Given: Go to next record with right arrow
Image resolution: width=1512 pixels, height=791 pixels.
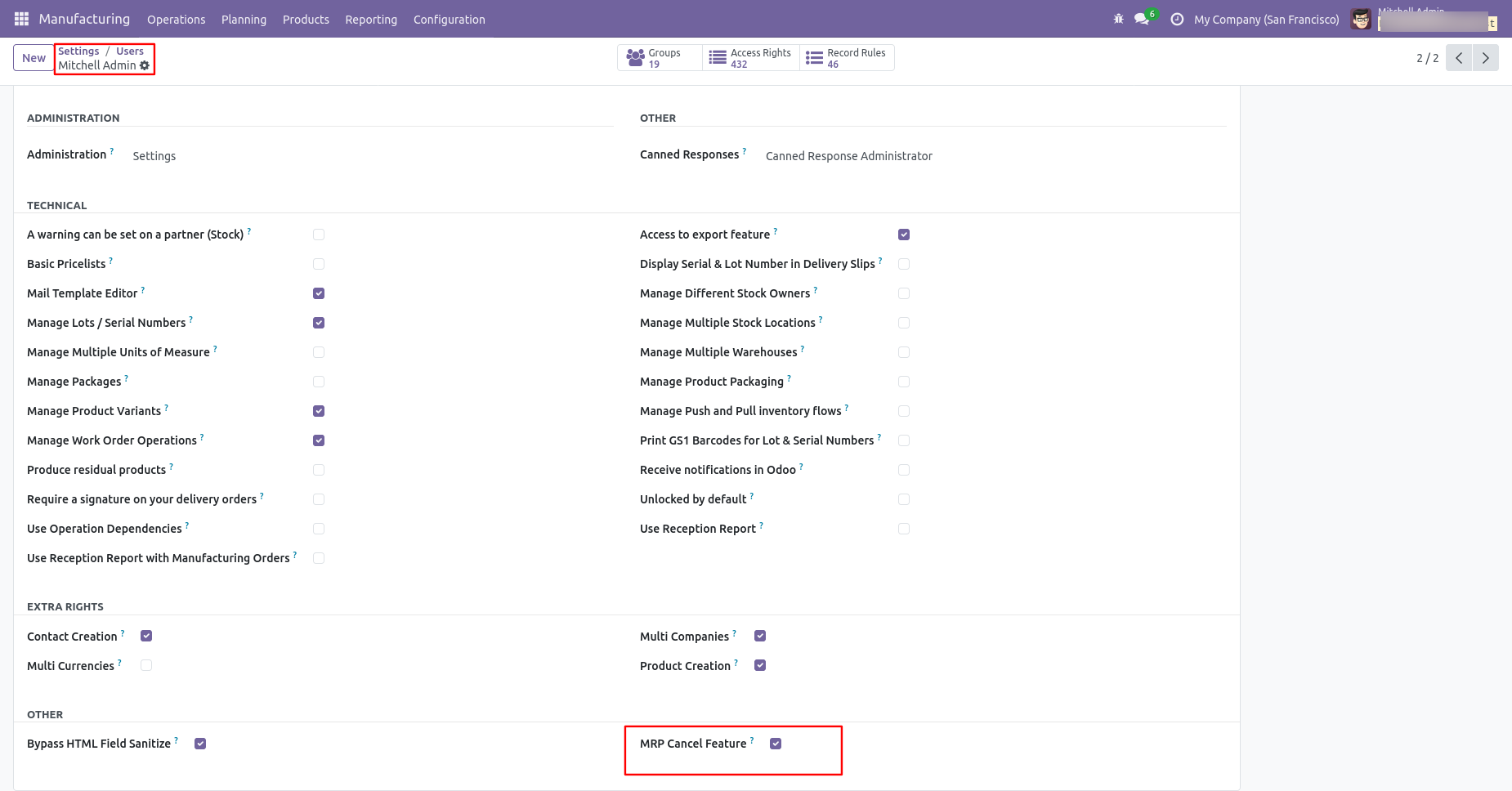Looking at the screenshot, I should click(x=1486, y=58).
